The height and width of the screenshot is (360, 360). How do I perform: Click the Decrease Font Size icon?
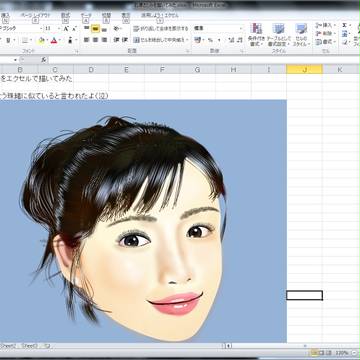point(74,29)
